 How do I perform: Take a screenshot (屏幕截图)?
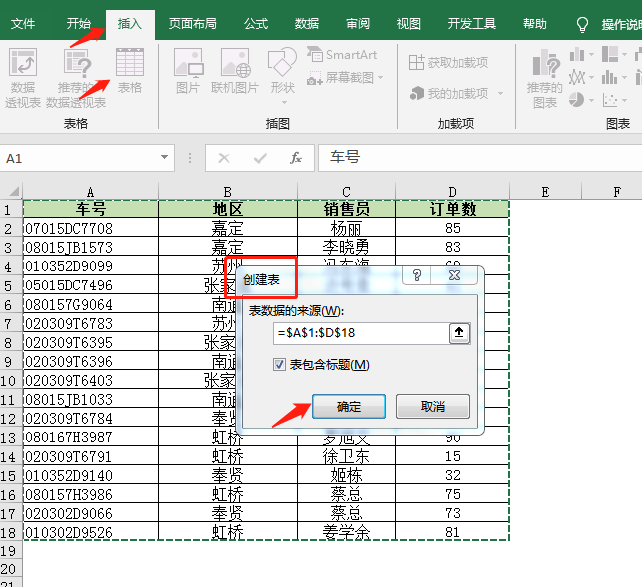[341, 77]
